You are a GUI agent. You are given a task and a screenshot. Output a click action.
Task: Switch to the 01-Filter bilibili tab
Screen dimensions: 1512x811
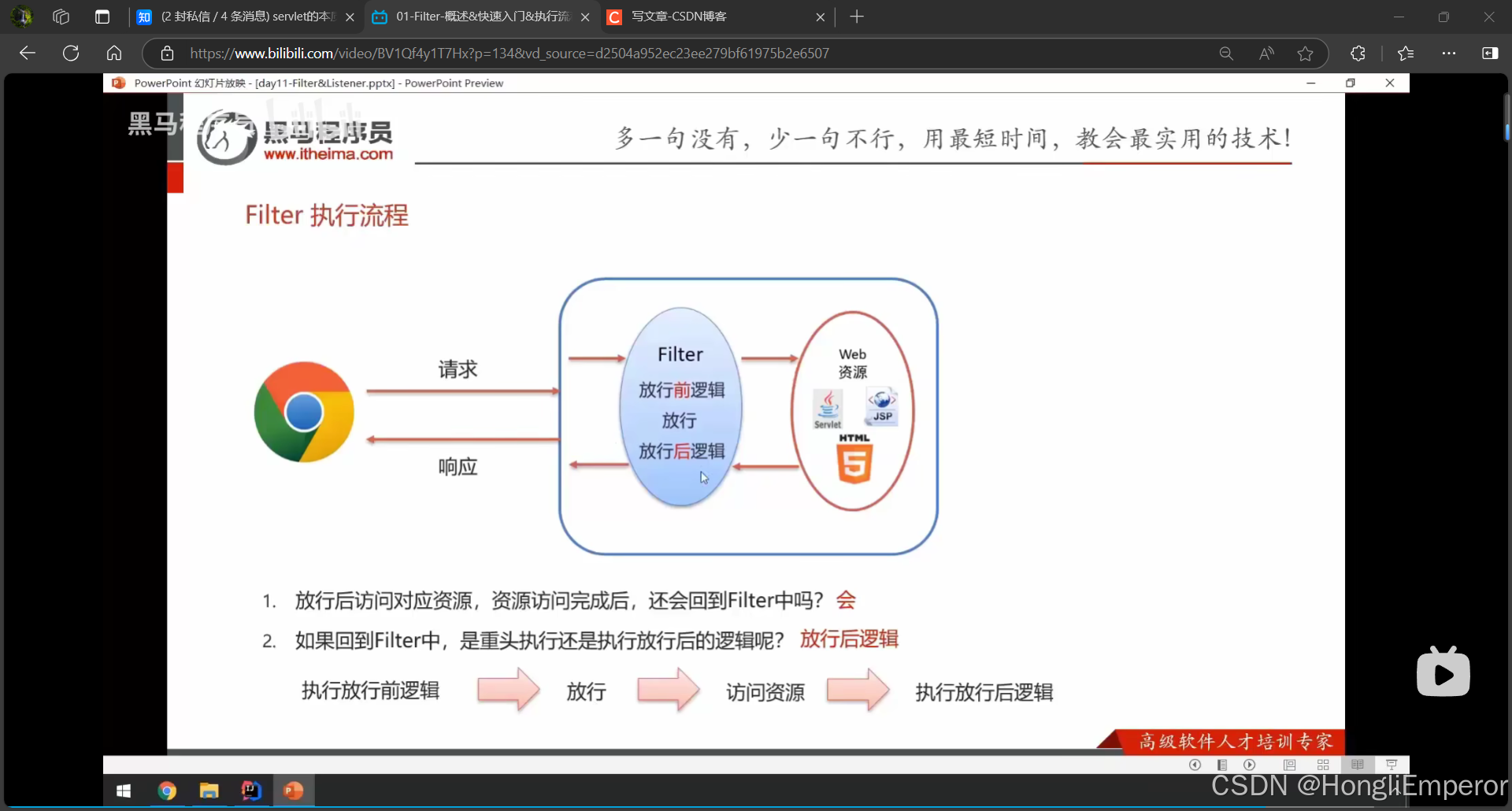482,17
